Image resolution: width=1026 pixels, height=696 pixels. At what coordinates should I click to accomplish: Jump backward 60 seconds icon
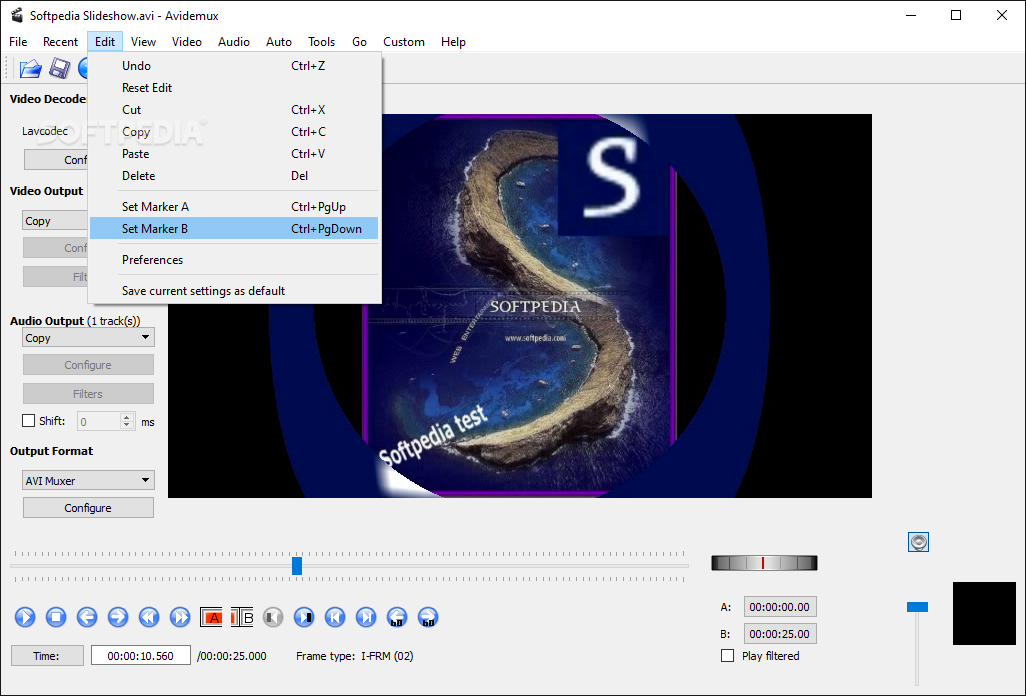pyautogui.click(x=397, y=617)
